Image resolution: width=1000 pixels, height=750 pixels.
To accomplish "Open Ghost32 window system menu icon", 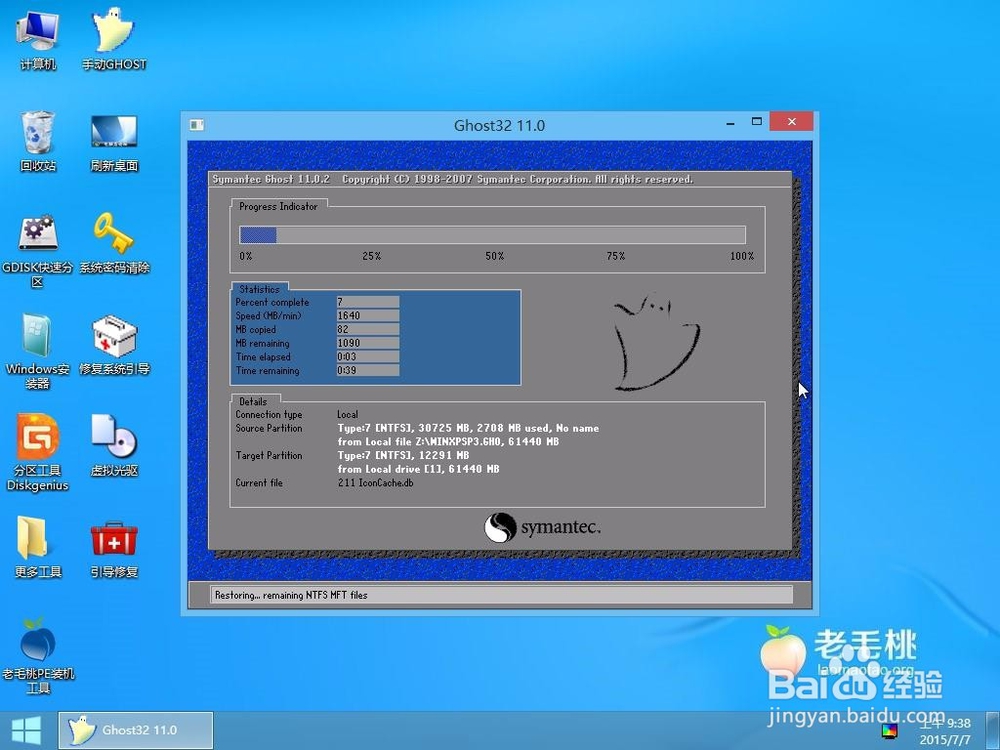I will (x=197, y=125).
